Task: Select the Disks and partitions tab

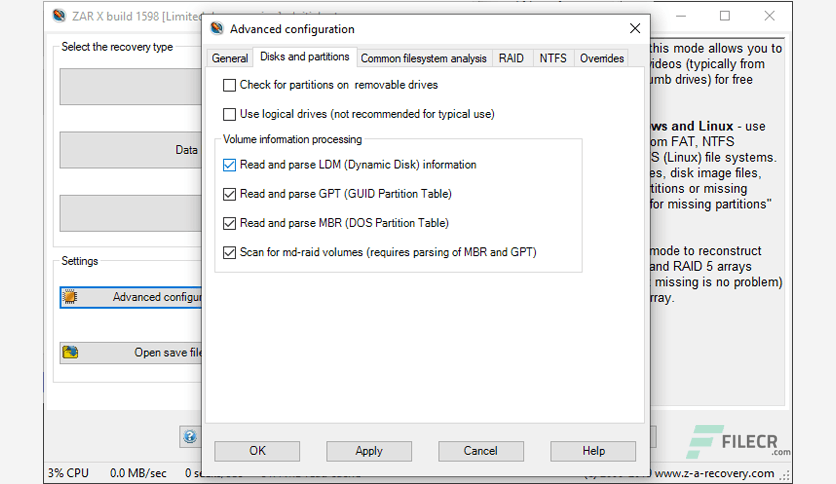Action: pos(304,57)
